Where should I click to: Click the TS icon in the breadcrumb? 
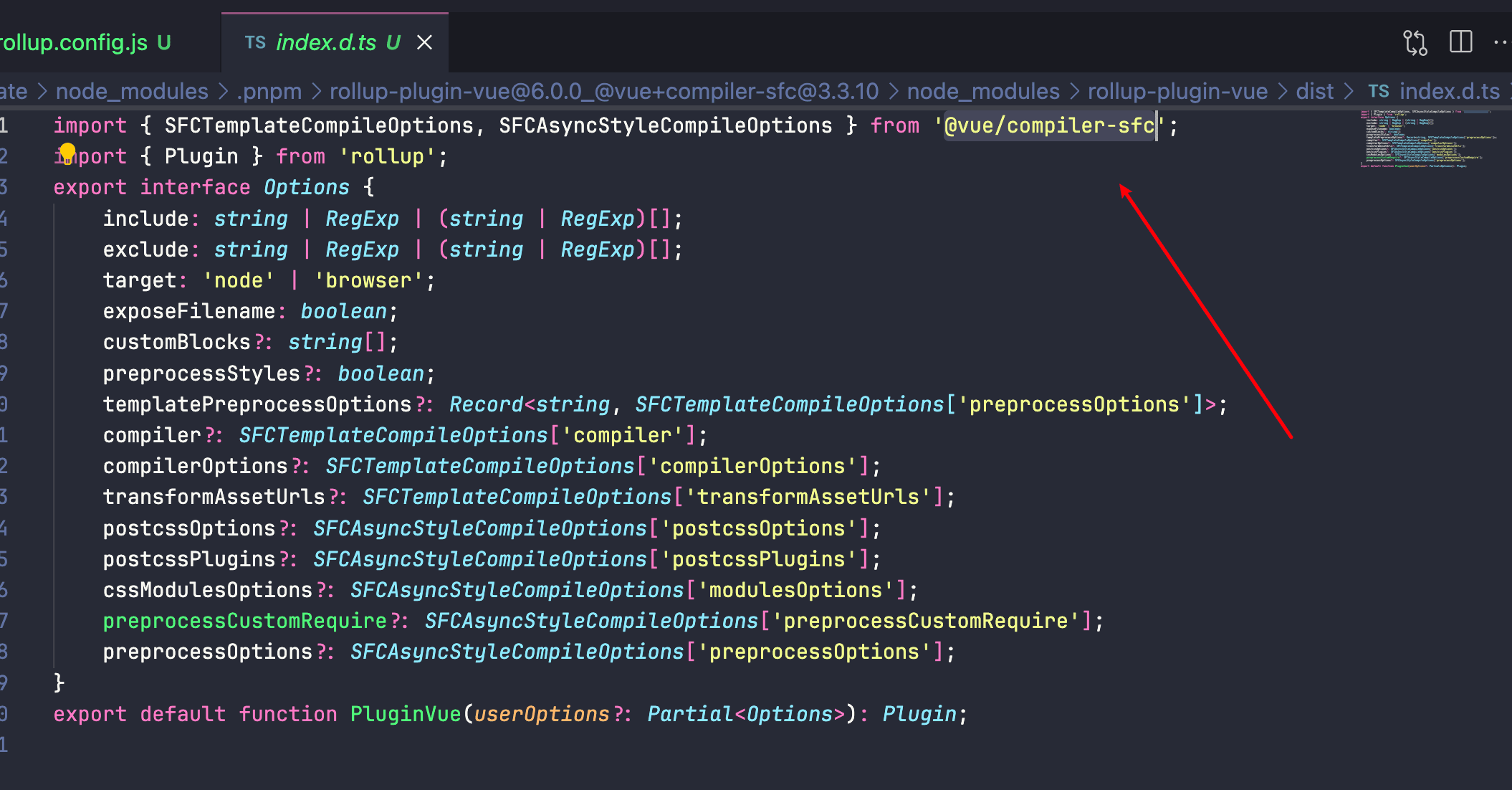1378,92
